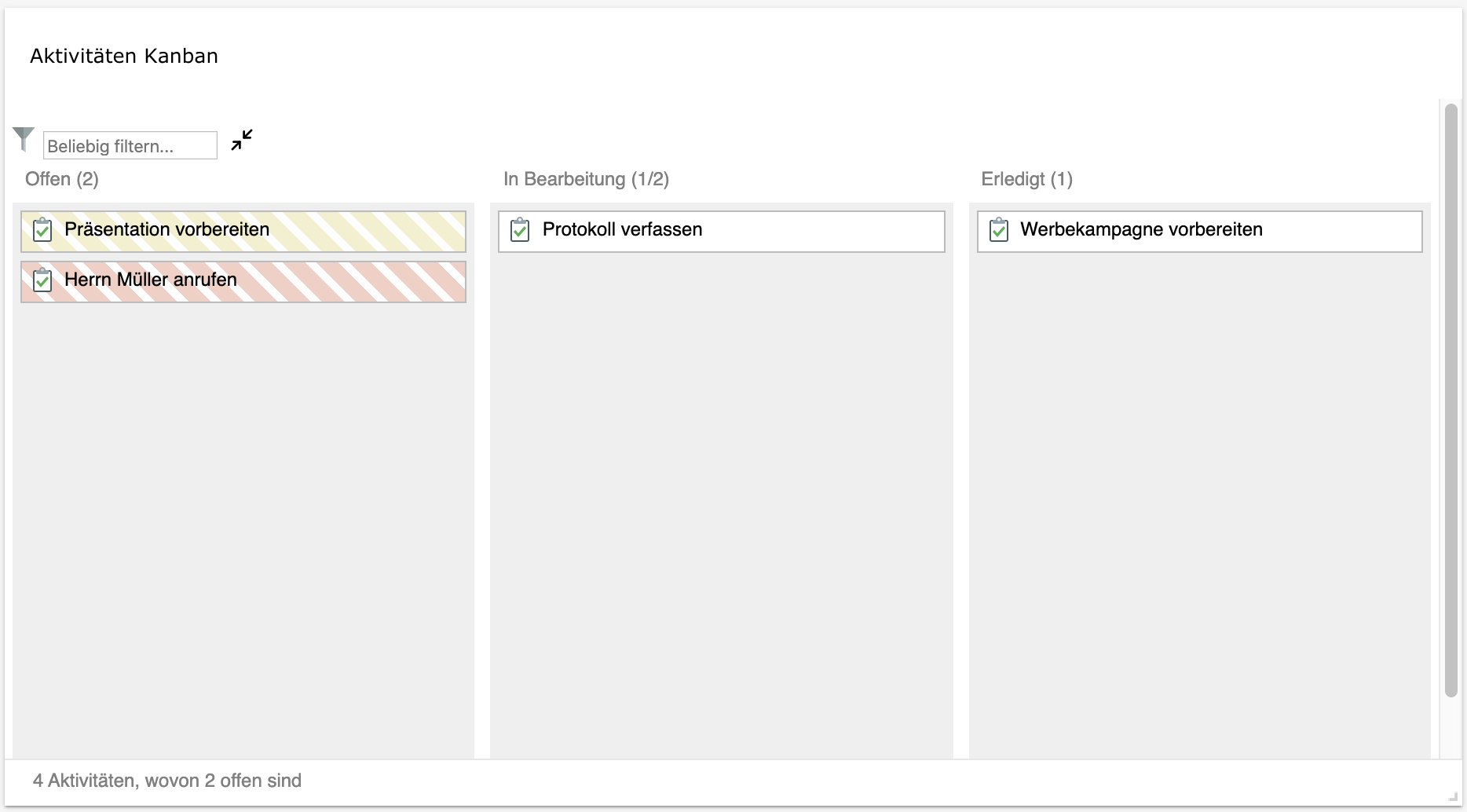Select the 'Offen (2)' column header
Image resolution: width=1467 pixels, height=812 pixels.
(62, 179)
